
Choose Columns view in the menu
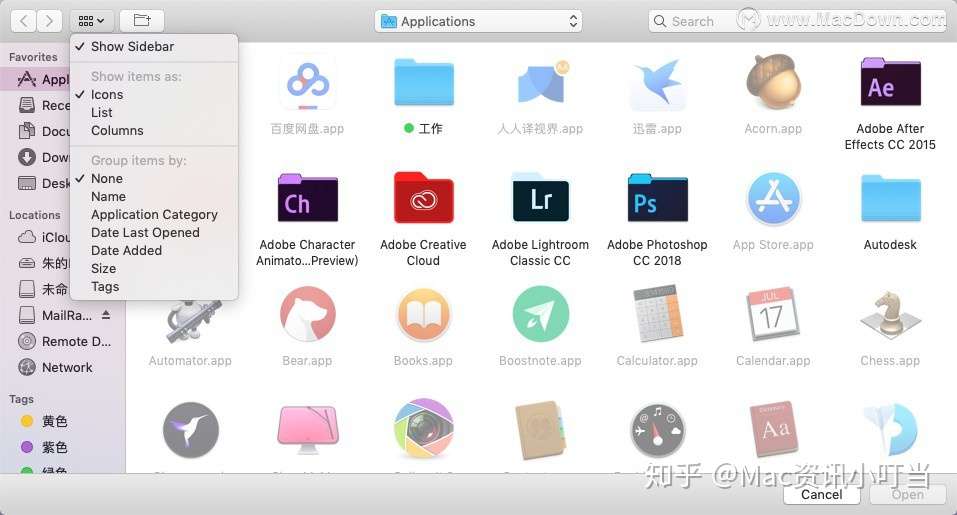click(x=154, y=131)
